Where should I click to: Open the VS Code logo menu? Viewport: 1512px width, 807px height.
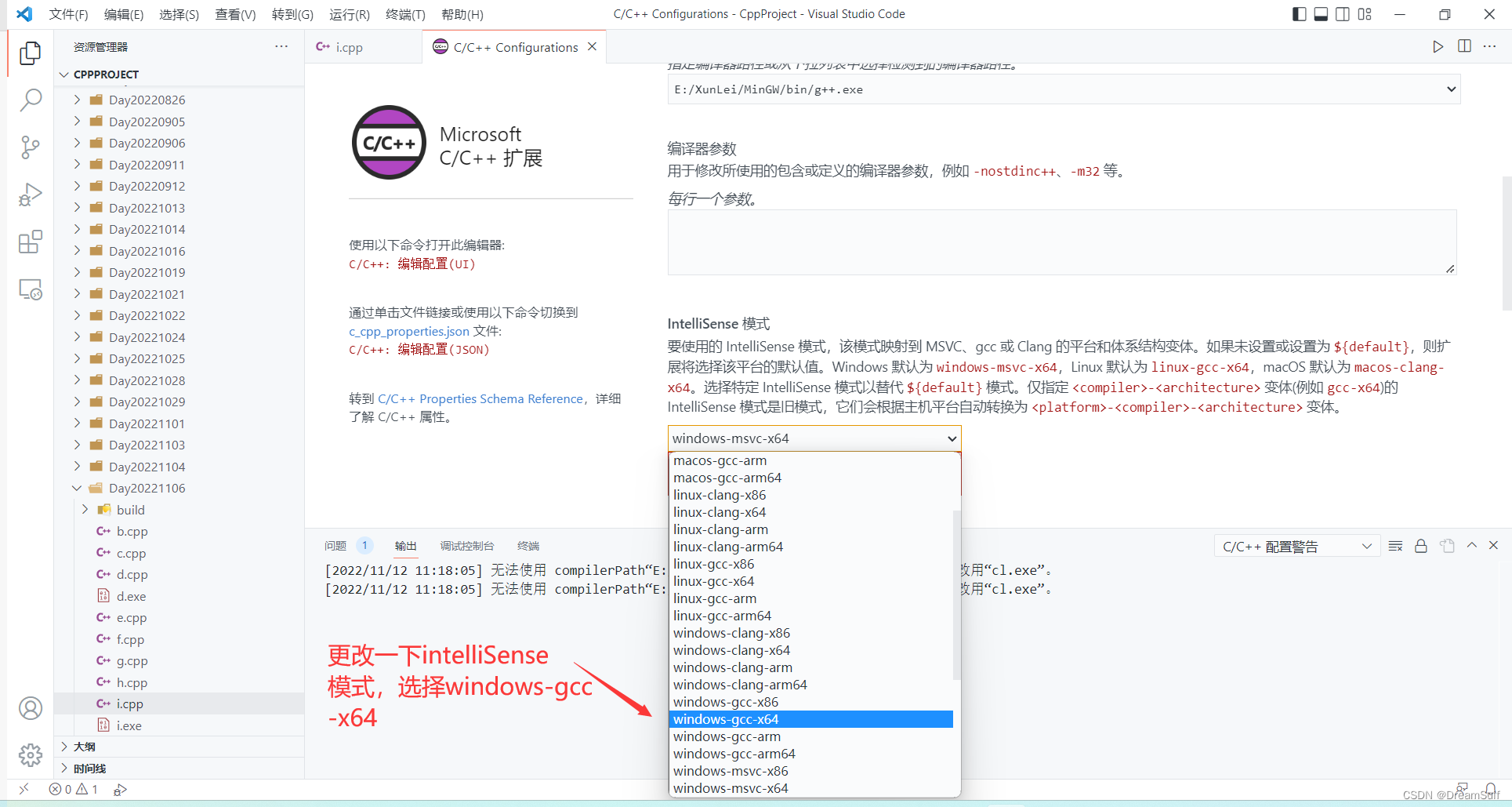pyautogui.click(x=24, y=14)
